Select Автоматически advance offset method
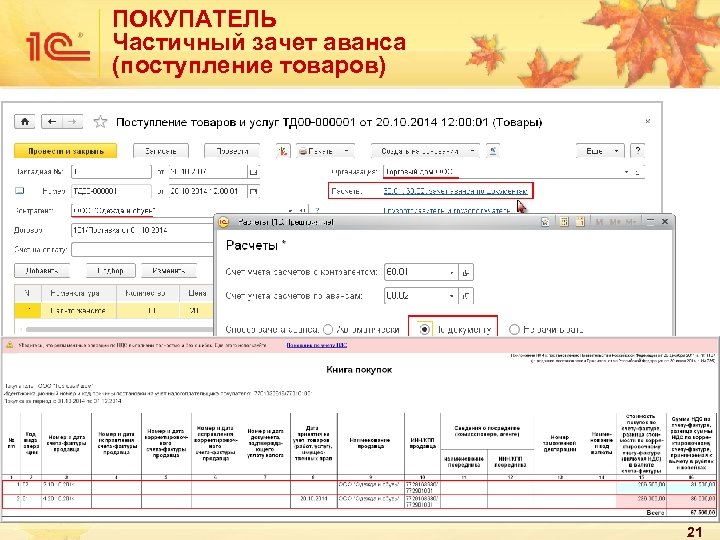This screenshot has width=720, height=540. (x=328, y=329)
